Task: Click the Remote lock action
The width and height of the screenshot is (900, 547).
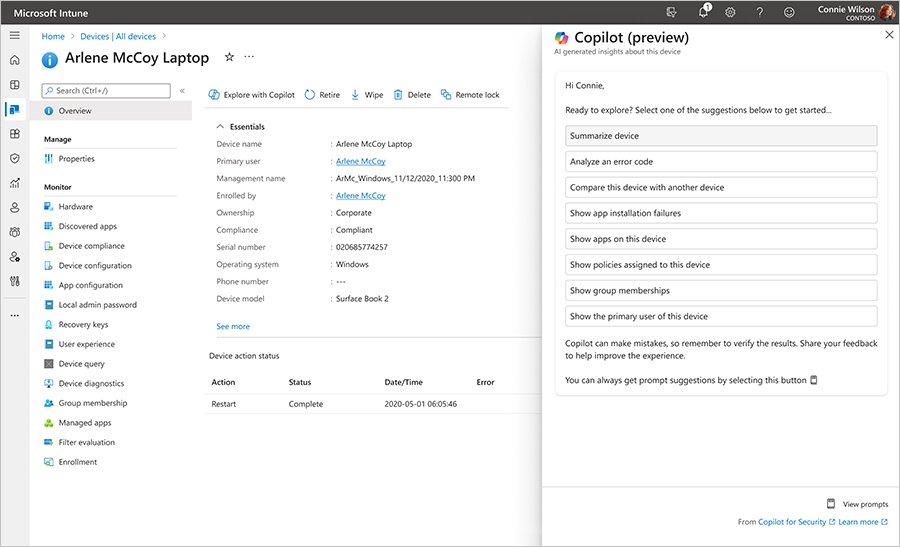Action: coord(470,95)
